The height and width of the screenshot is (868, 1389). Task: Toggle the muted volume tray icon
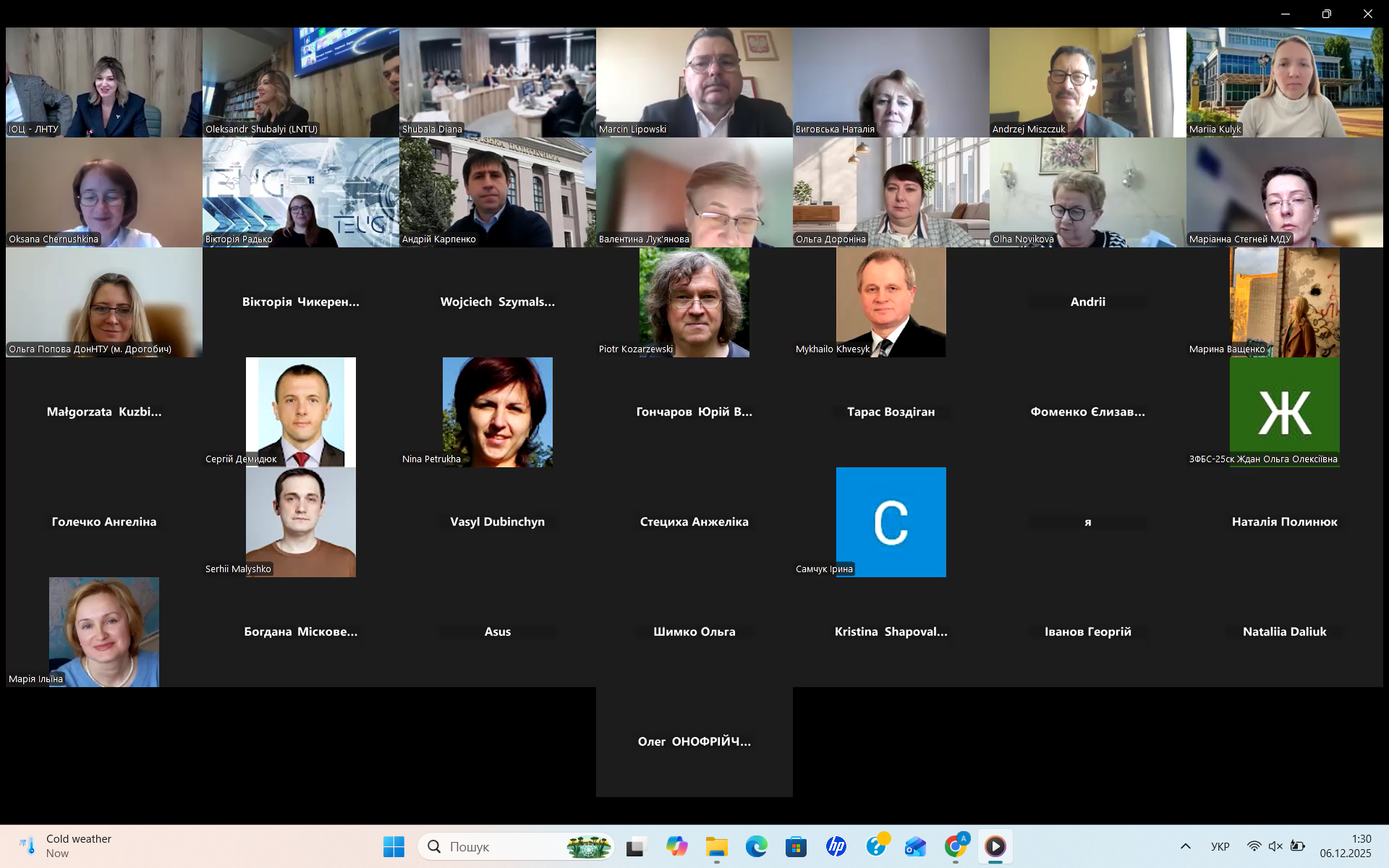pos(1275,846)
